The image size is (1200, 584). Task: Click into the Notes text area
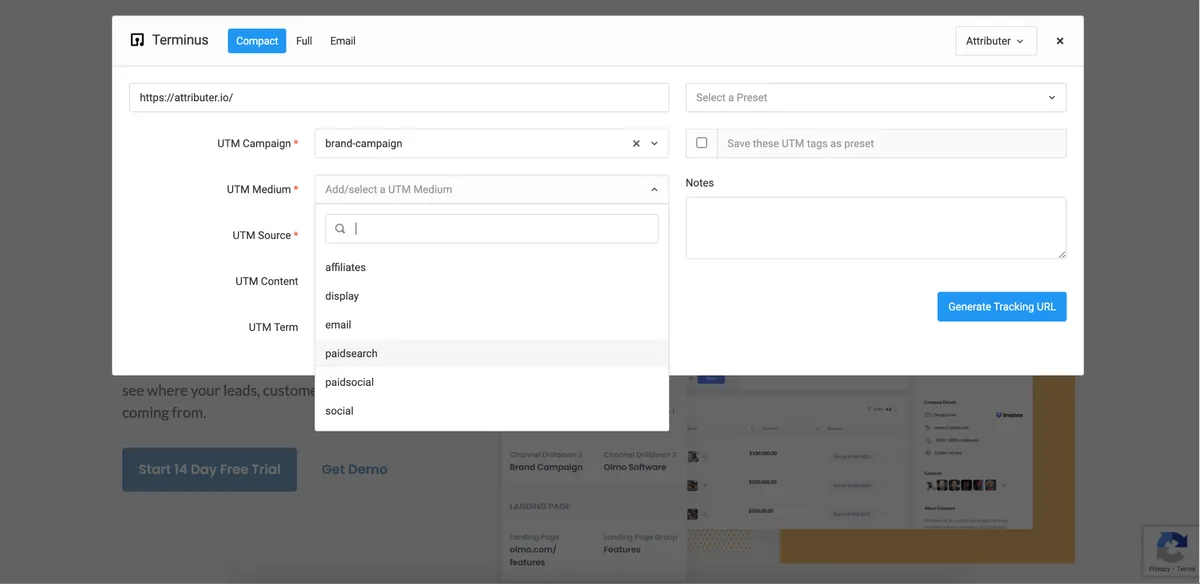click(875, 228)
